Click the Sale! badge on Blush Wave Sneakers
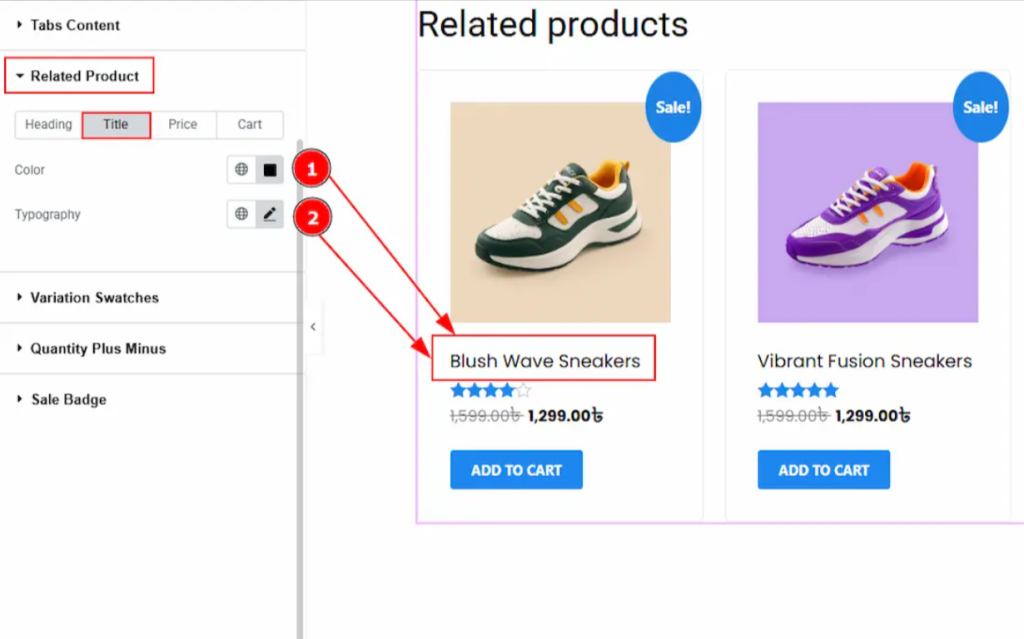 (x=673, y=107)
